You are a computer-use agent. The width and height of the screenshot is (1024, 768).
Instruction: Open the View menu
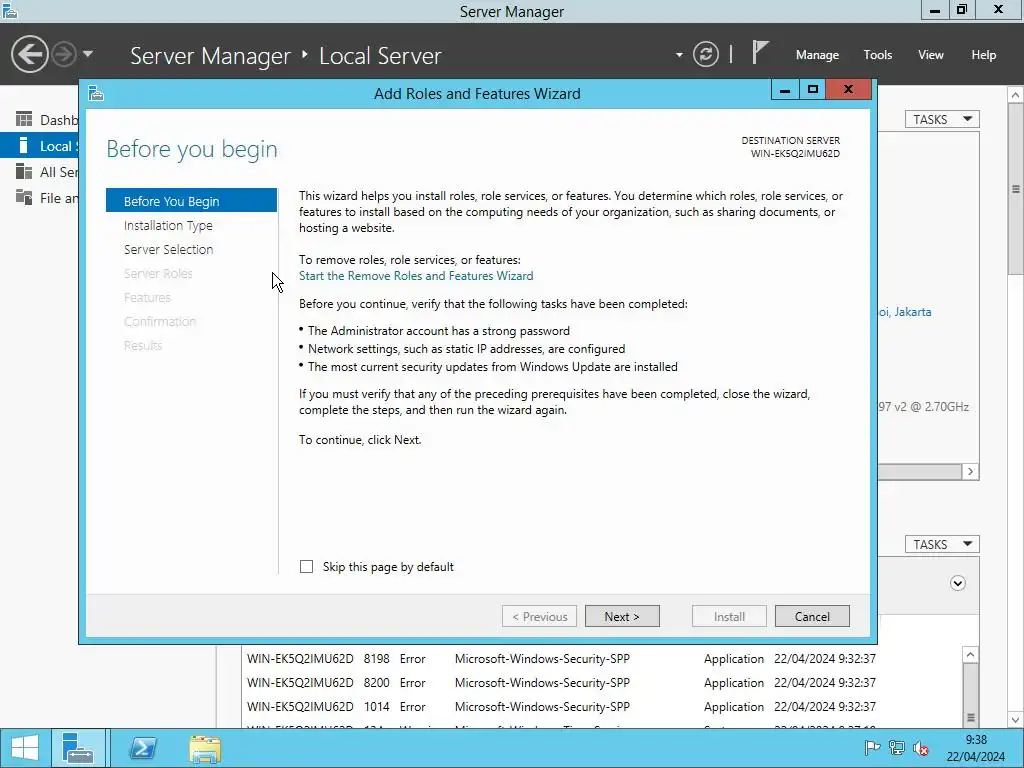coord(931,55)
